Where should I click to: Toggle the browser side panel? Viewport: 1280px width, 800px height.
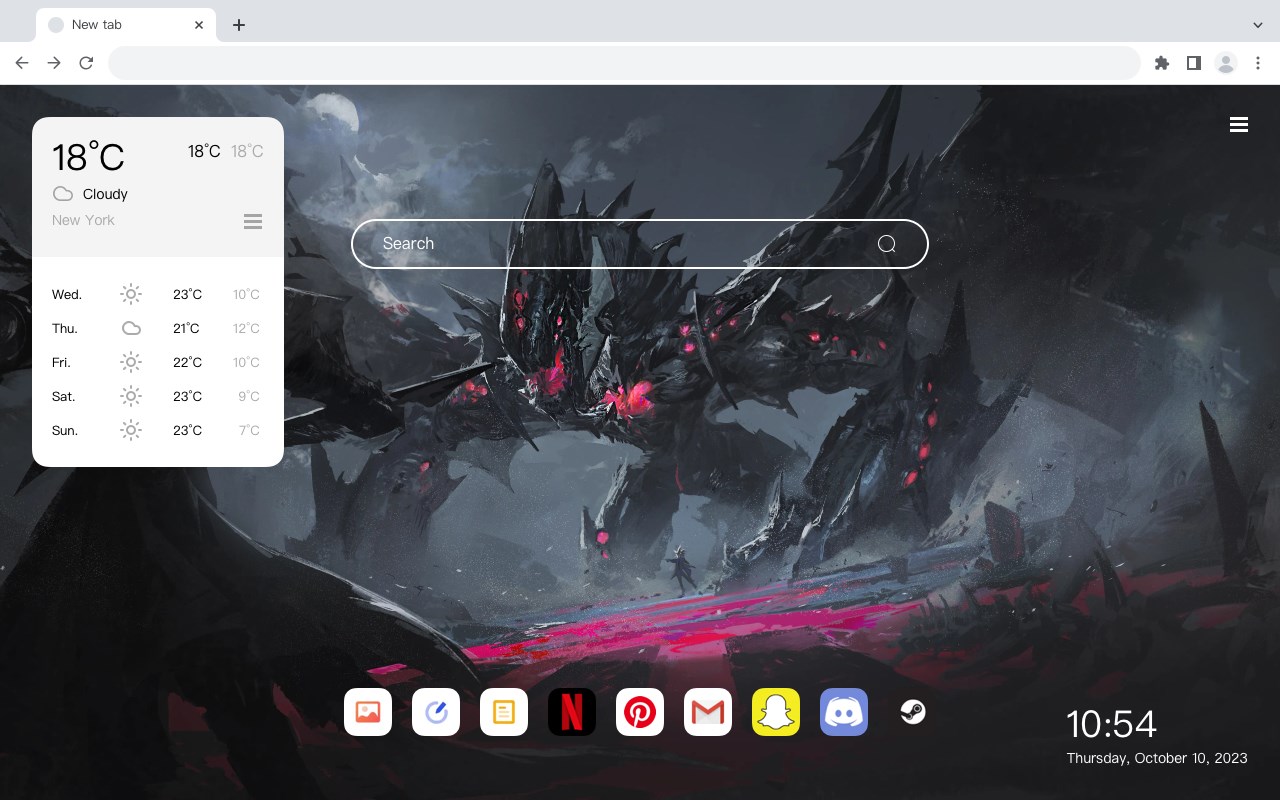click(1193, 63)
